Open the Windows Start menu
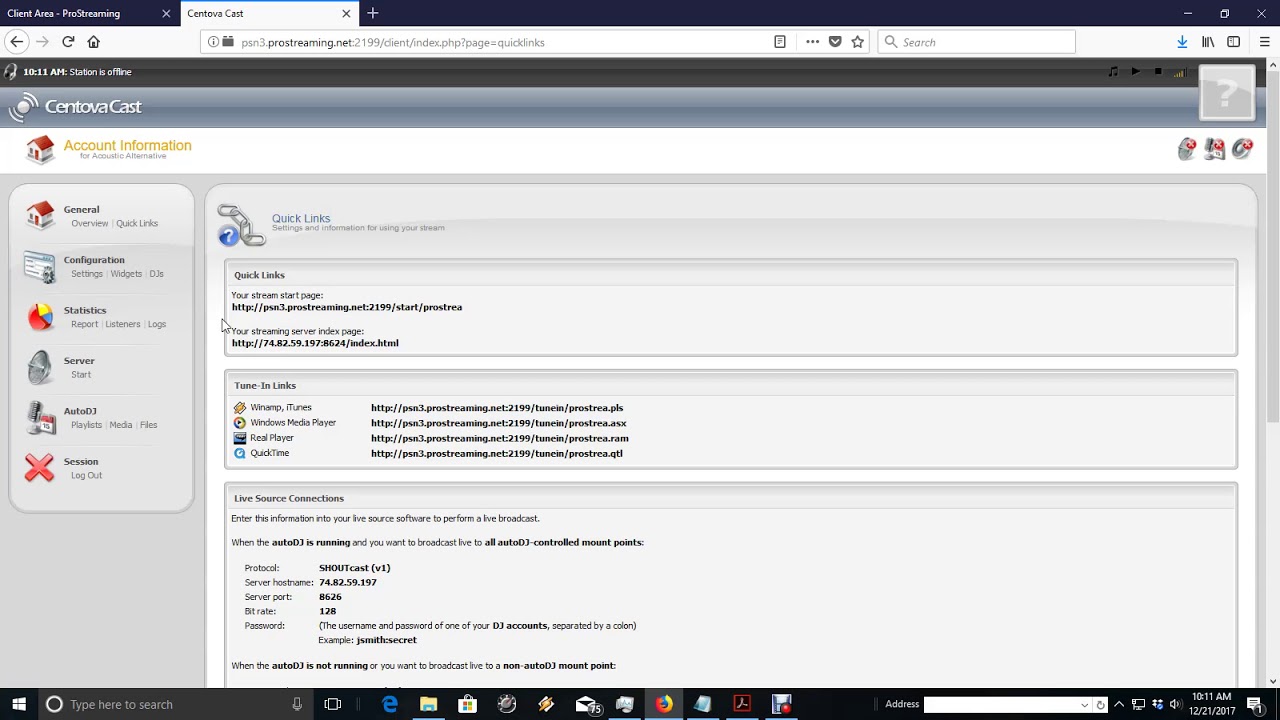The height and width of the screenshot is (720, 1280). point(18,704)
